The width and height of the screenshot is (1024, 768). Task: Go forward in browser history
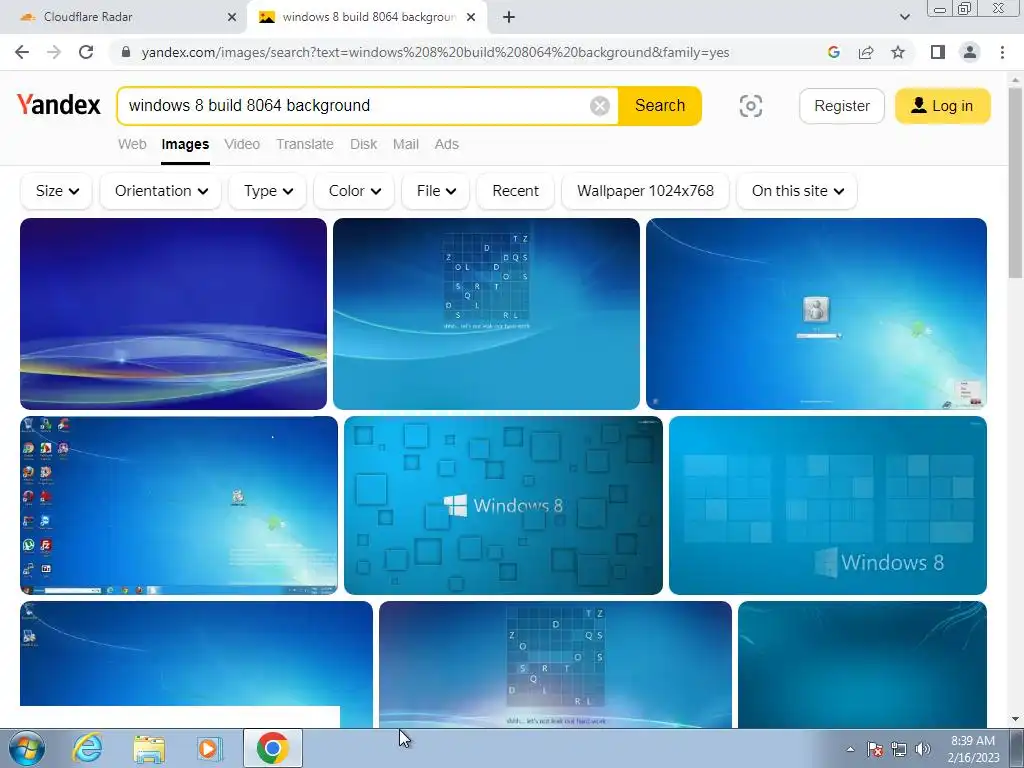(x=54, y=52)
